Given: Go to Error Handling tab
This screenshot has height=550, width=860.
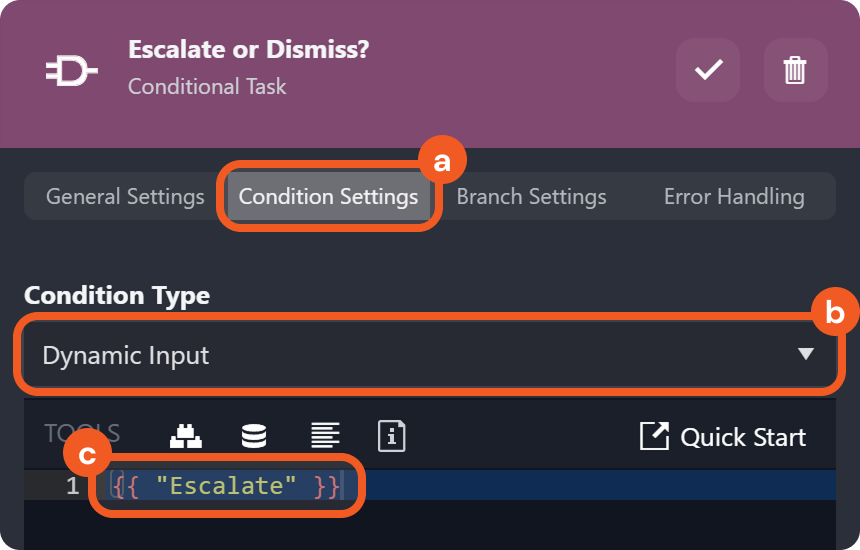Looking at the screenshot, I should pos(733,196).
